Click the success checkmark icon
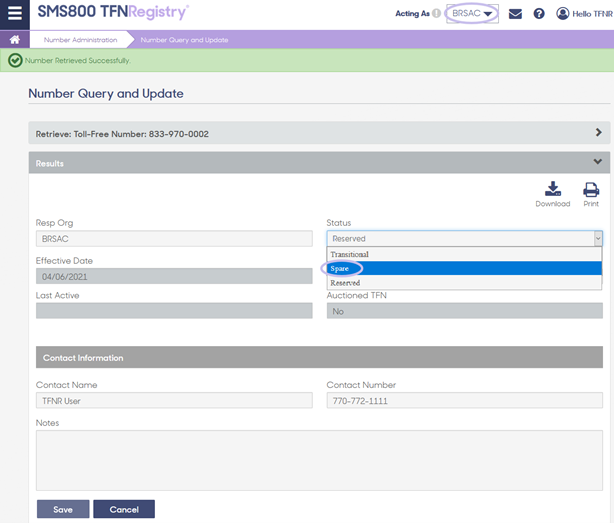Viewport: 614px width, 523px height. click(x=15, y=60)
